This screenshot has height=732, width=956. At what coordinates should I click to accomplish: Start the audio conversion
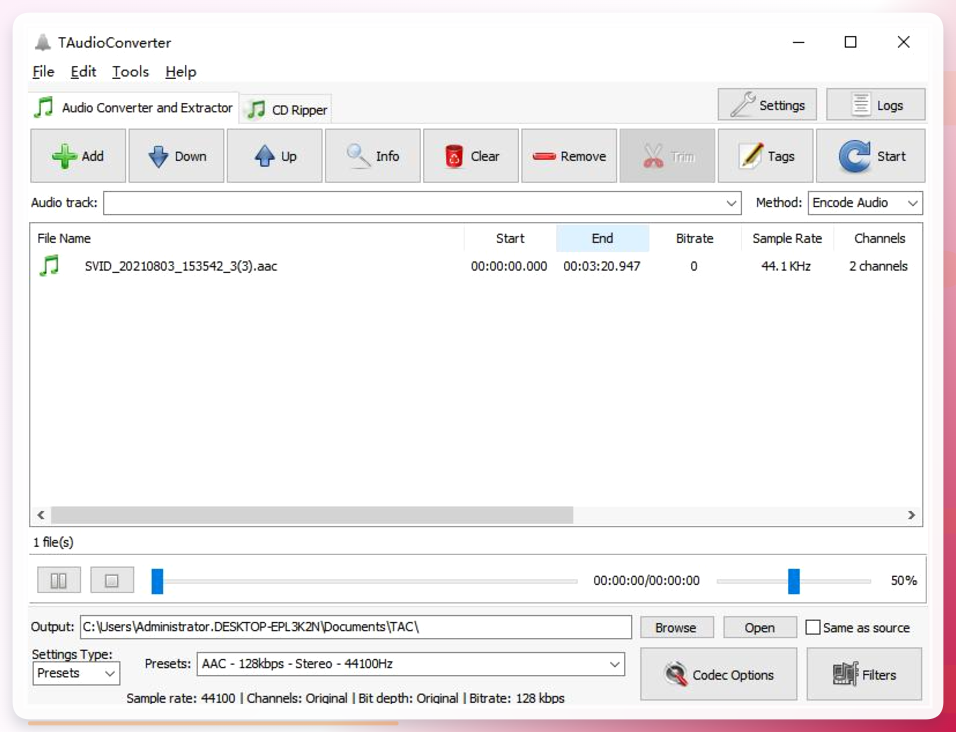[x=871, y=155]
